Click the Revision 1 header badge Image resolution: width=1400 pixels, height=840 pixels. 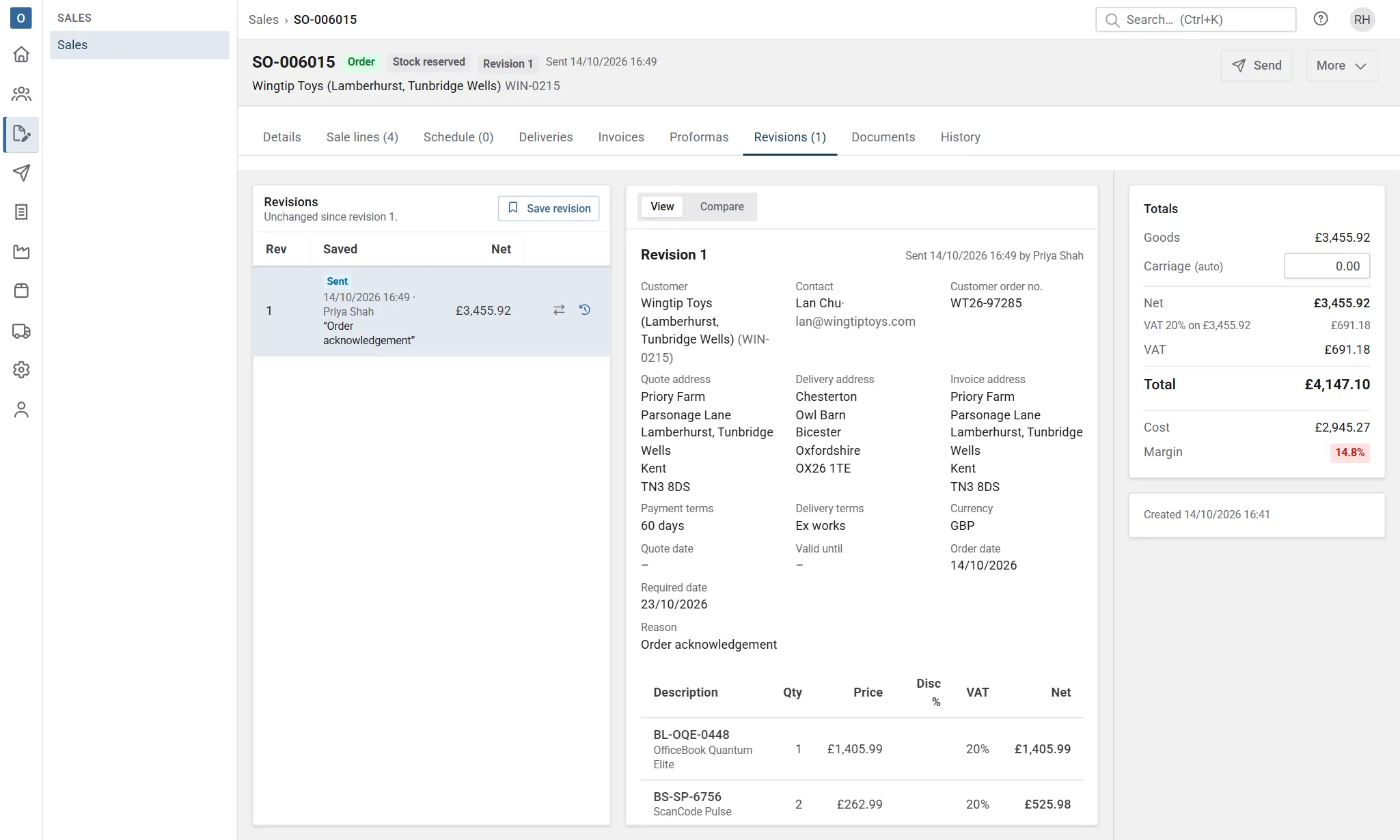[508, 64]
